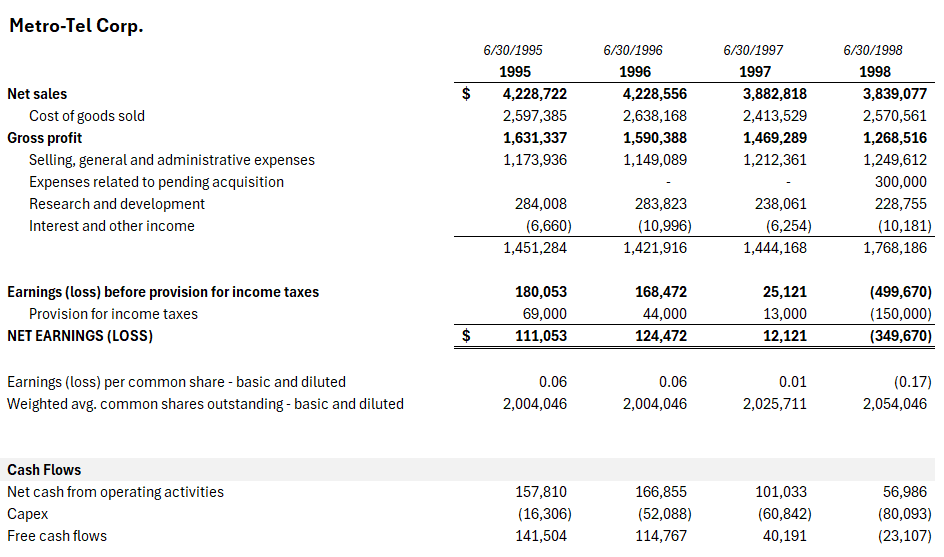Select the NET EARNINGS (LOSS) label
944x557 pixels.
coord(80,336)
